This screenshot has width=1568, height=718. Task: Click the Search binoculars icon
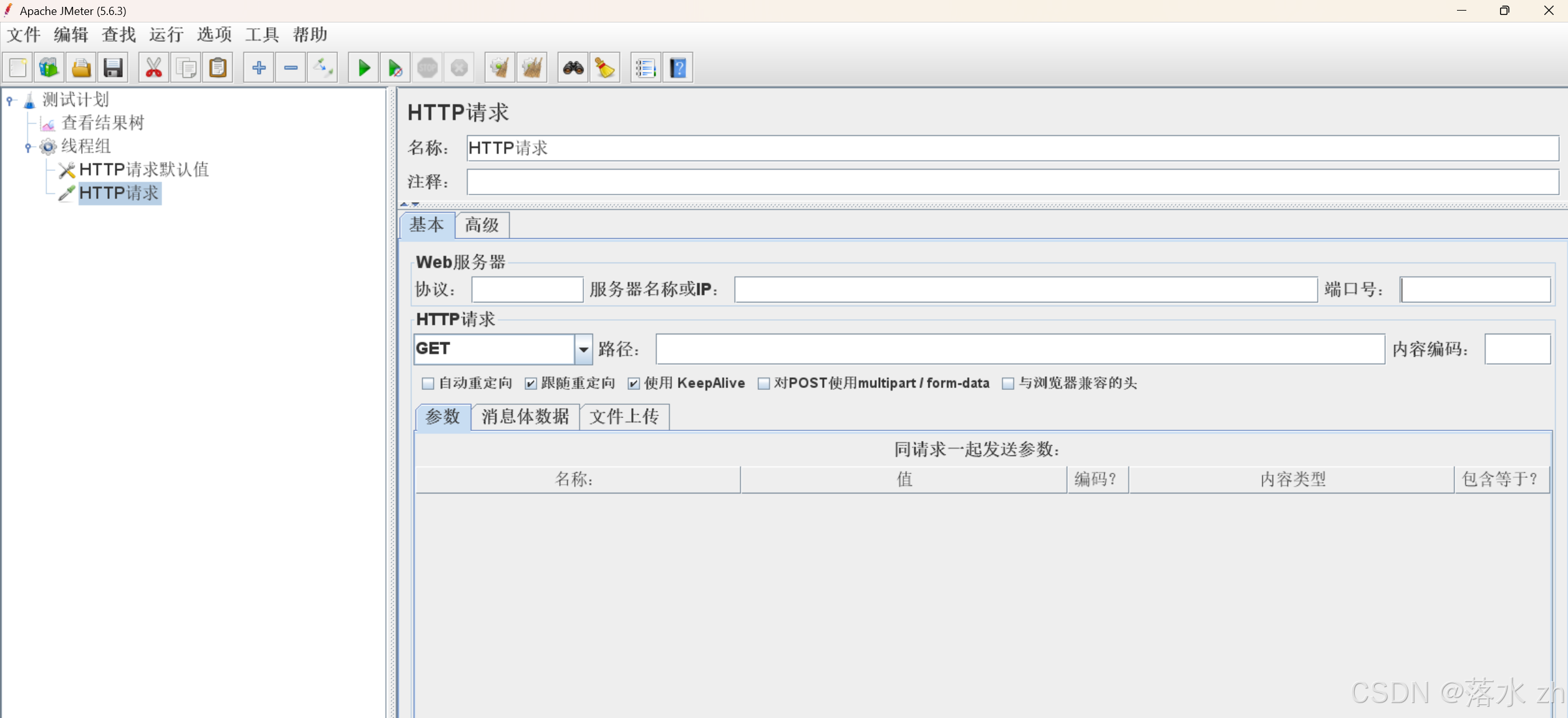pyautogui.click(x=573, y=67)
